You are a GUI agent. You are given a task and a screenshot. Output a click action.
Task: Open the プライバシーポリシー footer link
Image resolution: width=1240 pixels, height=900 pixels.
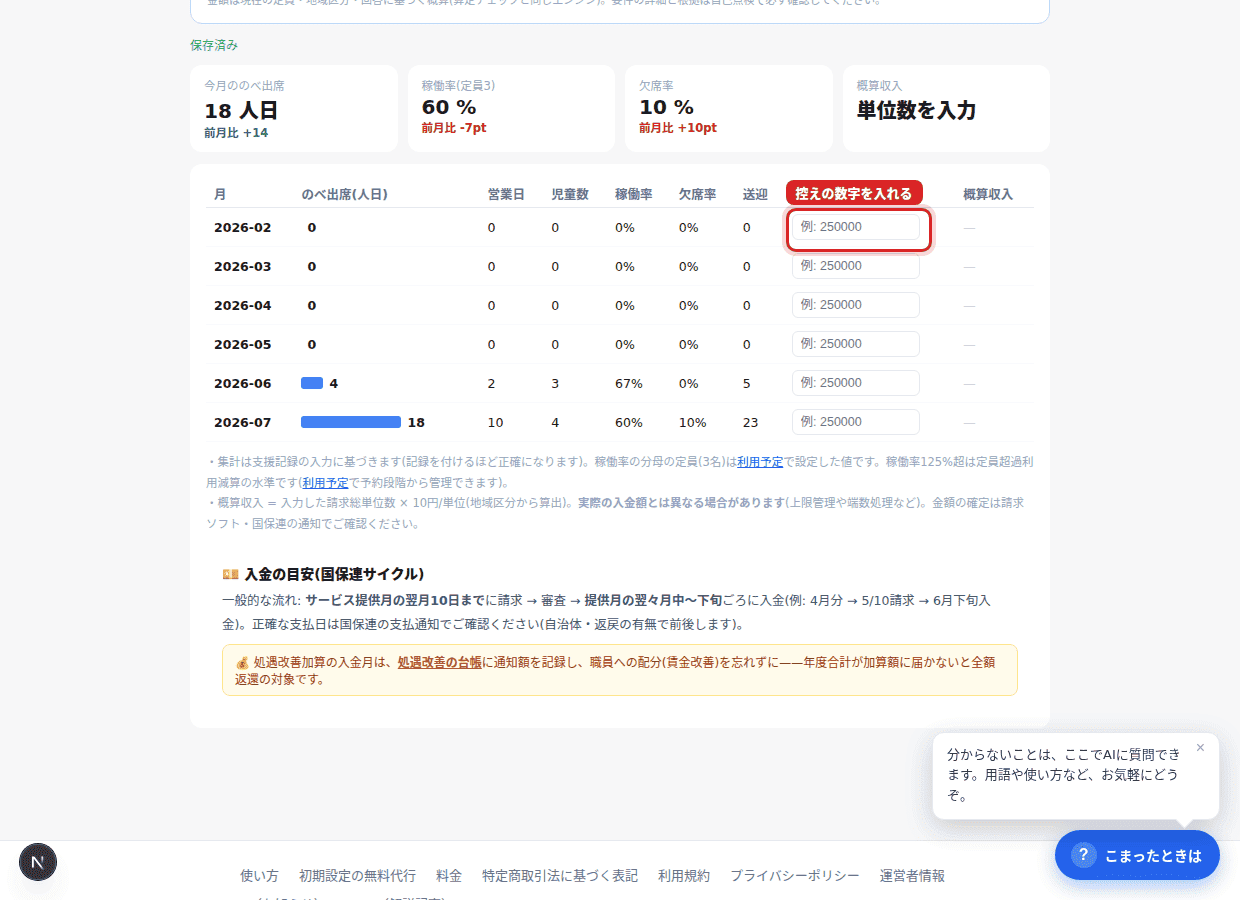(x=795, y=876)
